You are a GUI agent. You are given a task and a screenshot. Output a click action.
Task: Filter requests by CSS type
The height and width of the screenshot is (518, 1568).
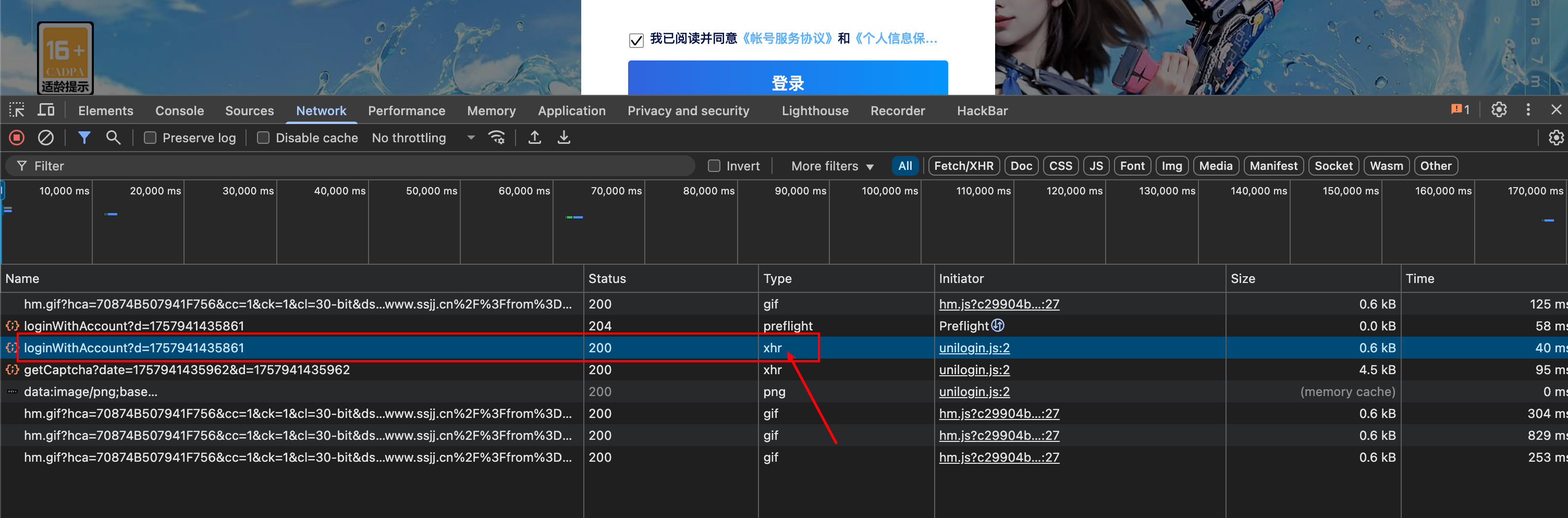pyautogui.click(x=1061, y=166)
